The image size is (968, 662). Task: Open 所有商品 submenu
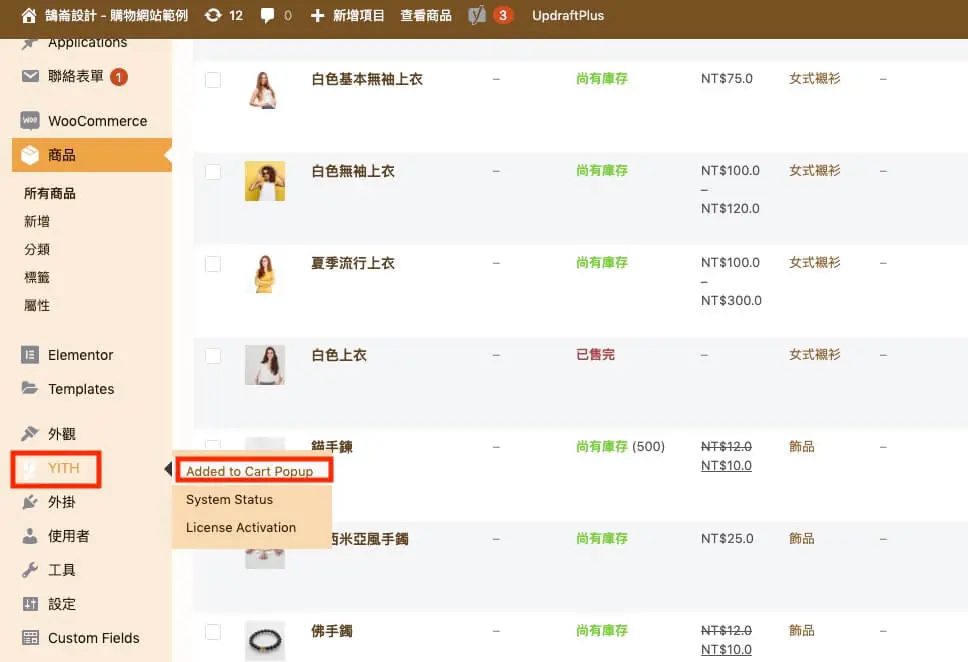[49, 193]
